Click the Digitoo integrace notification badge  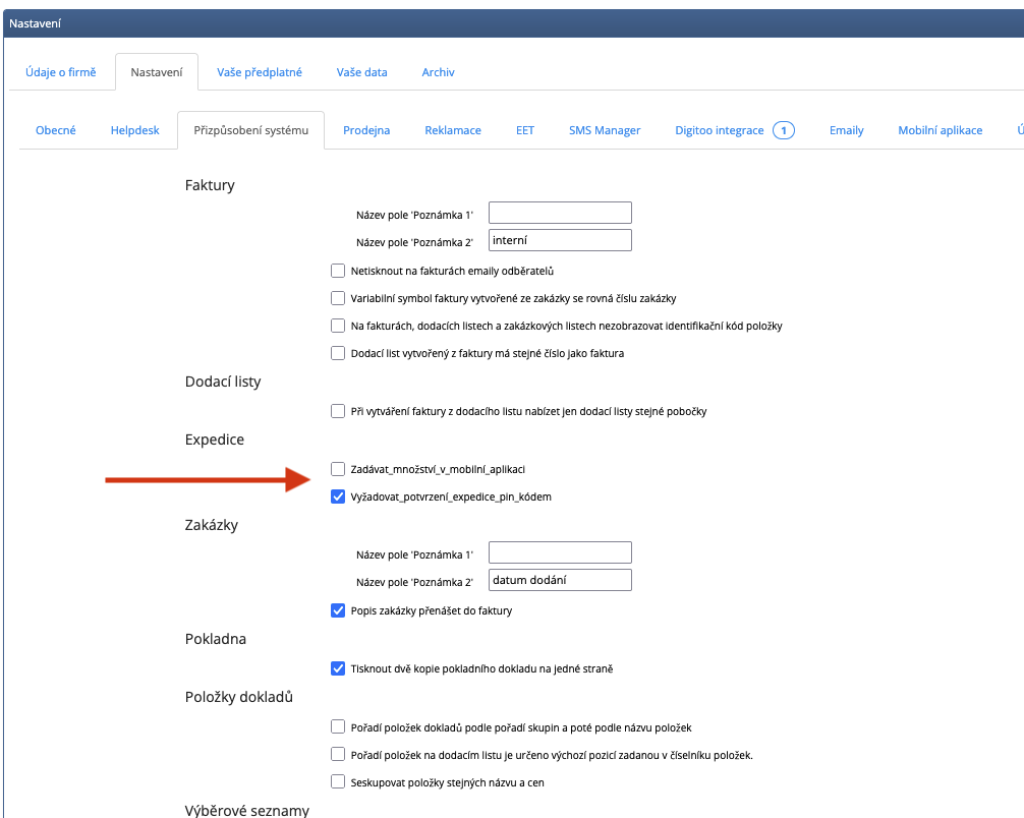[784, 131]
